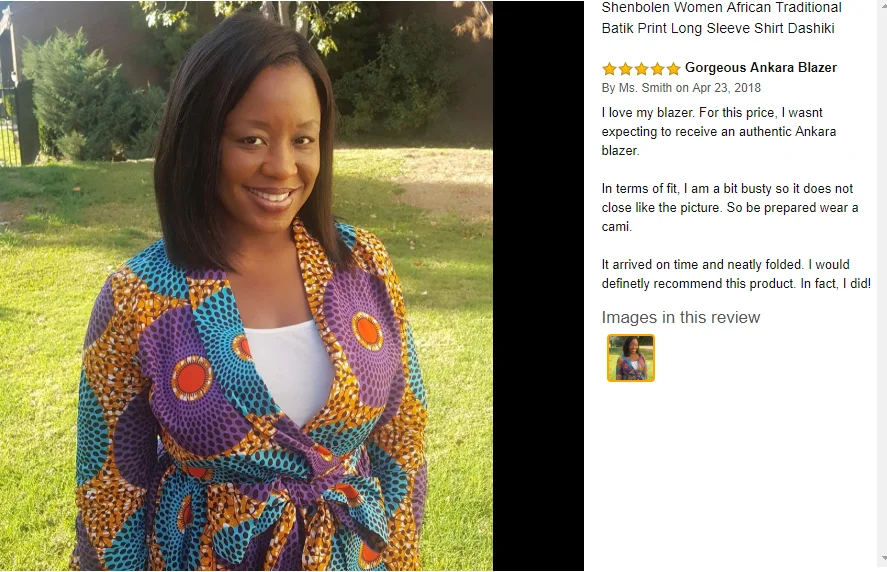Click the second gold star of the rating
Image resolution: width=887 pixels, height=572 pixels.
(625, 69)
